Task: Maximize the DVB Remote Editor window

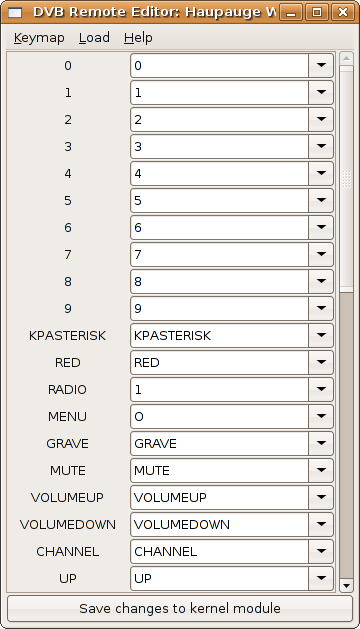Action: point(317,12)
